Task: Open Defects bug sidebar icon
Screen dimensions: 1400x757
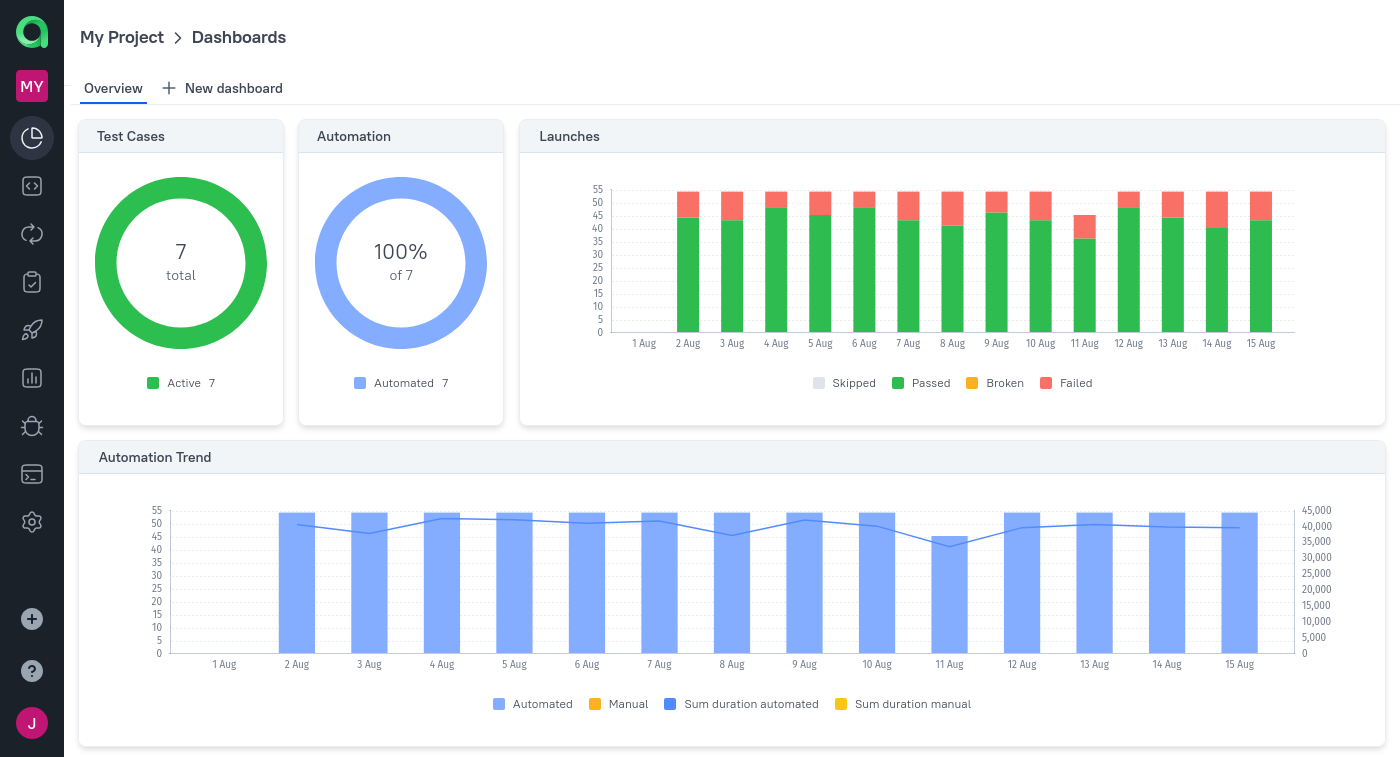Action: (x=32, y=426)
